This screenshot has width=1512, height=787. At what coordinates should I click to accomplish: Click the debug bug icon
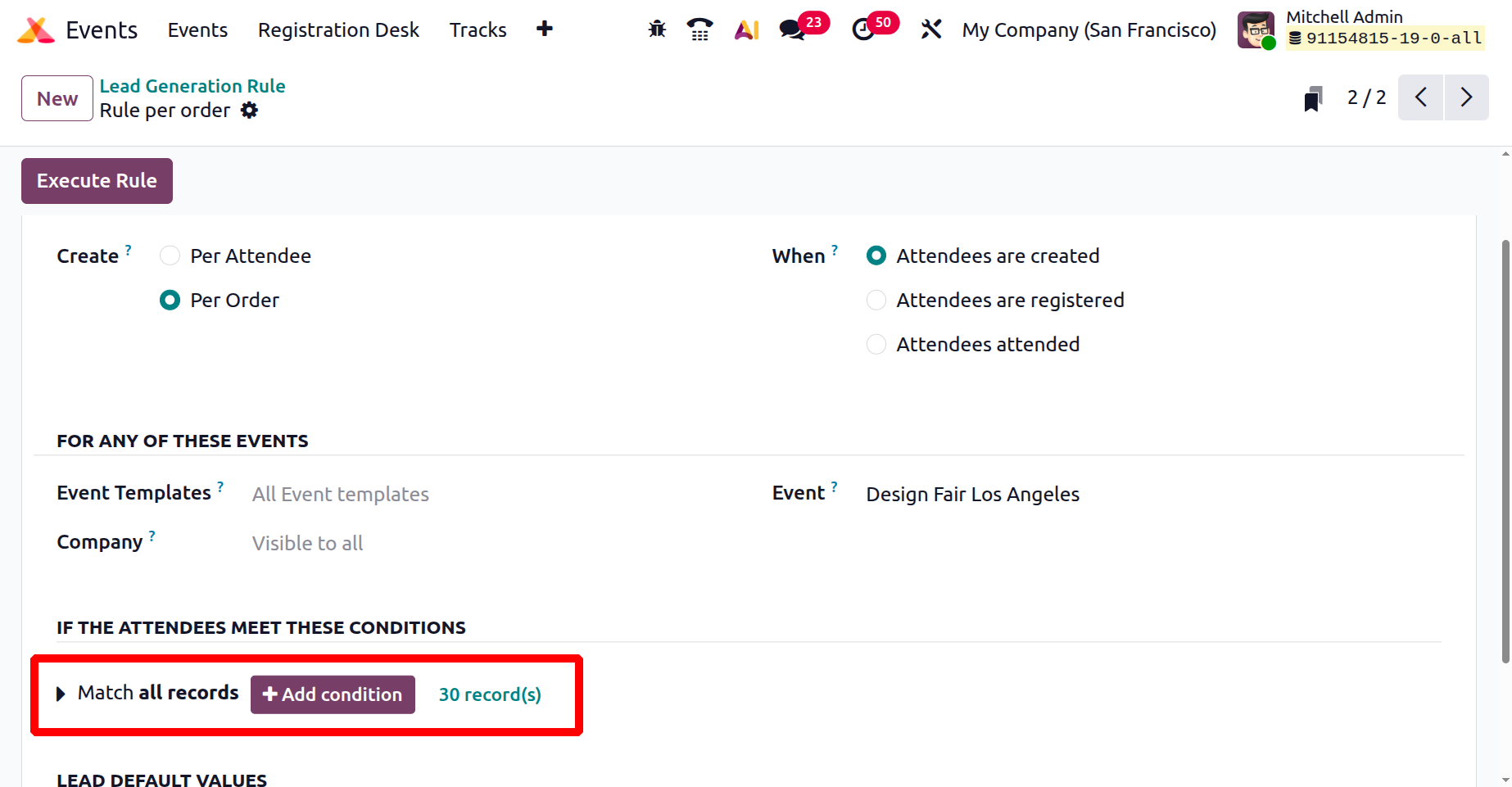[657, 30]
